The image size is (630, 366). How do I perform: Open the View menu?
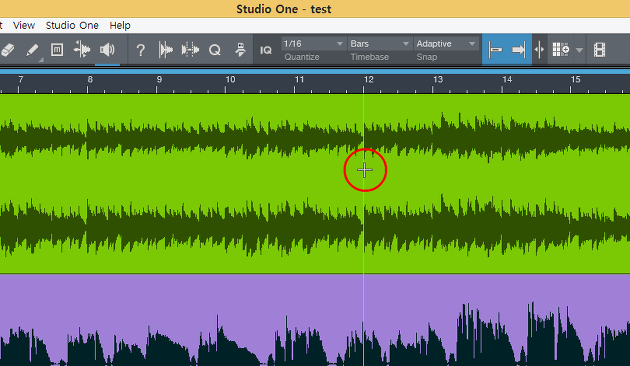click(x=24, y=25)
